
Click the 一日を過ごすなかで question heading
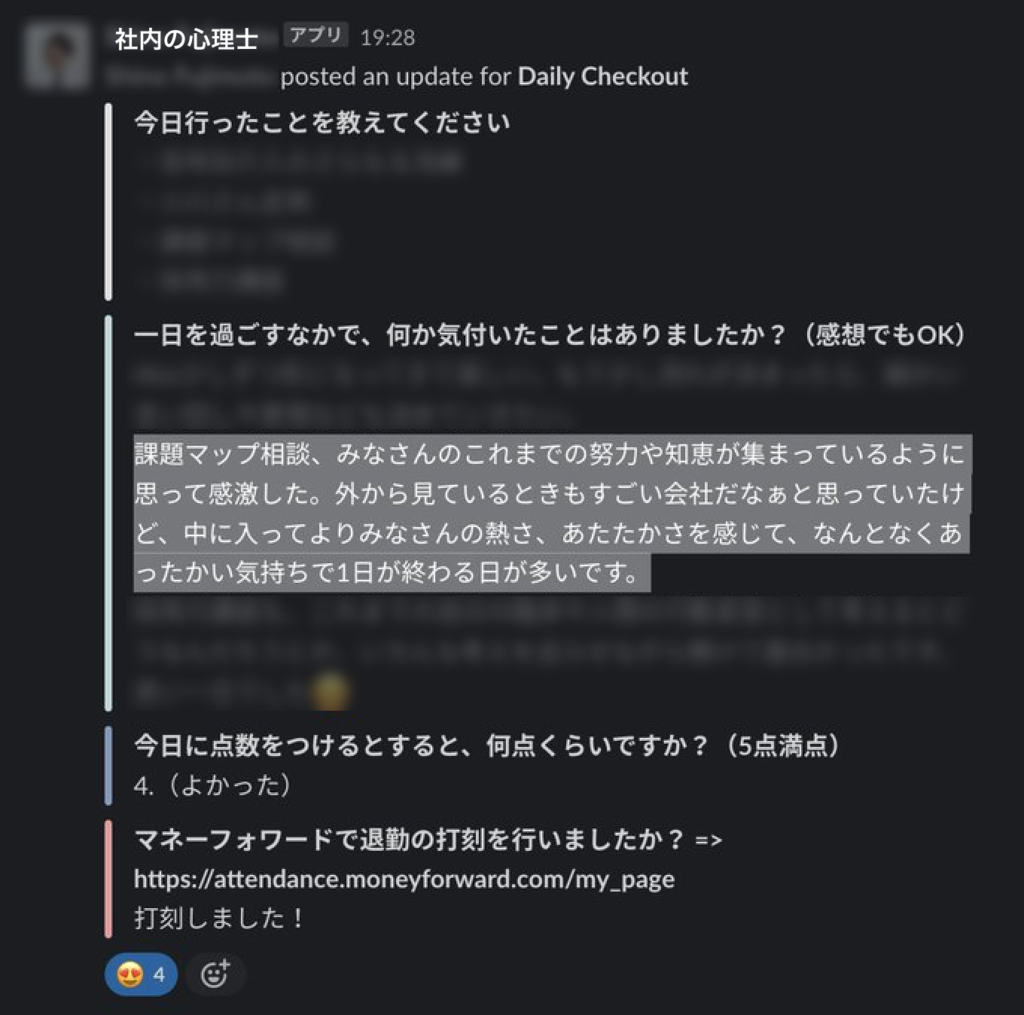tap(549, 334)
